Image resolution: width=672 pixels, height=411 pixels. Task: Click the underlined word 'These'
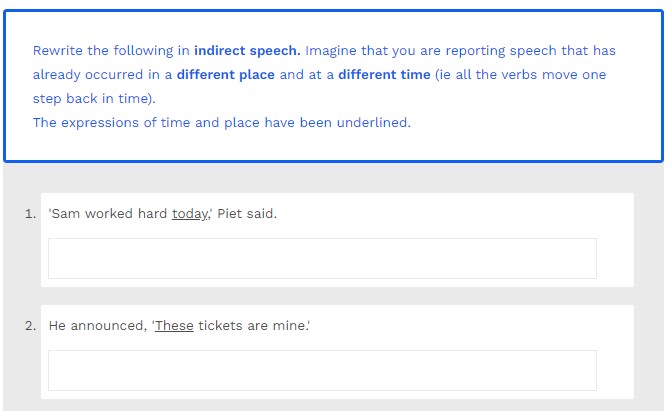tap(174, 326)
